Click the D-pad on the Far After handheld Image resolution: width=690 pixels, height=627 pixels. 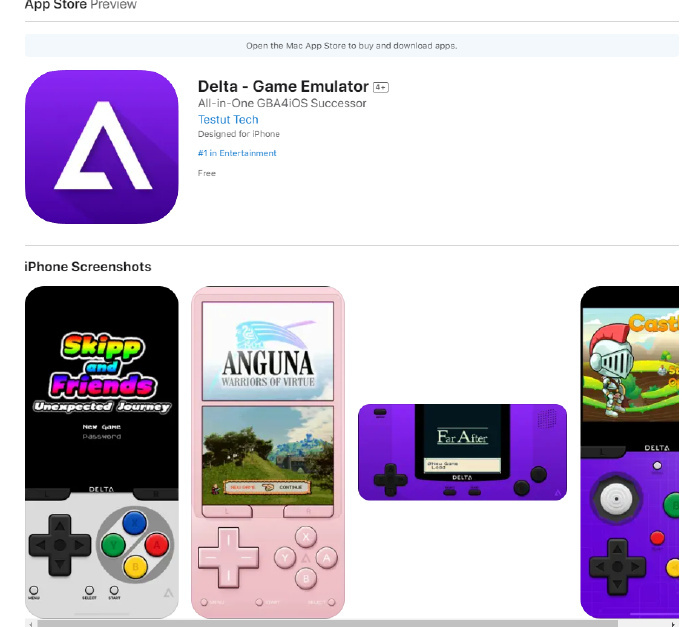pos(391,479)
